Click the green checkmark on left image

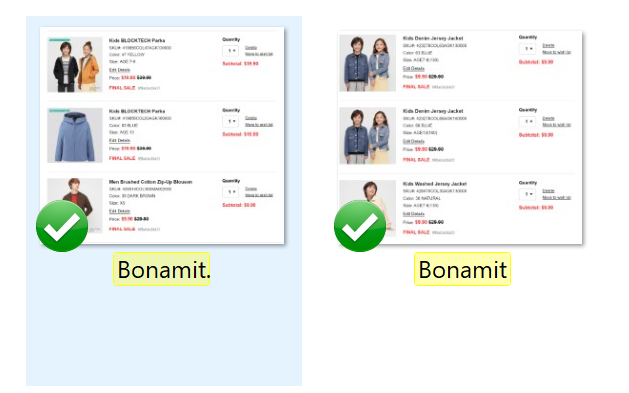pos(62,226)
